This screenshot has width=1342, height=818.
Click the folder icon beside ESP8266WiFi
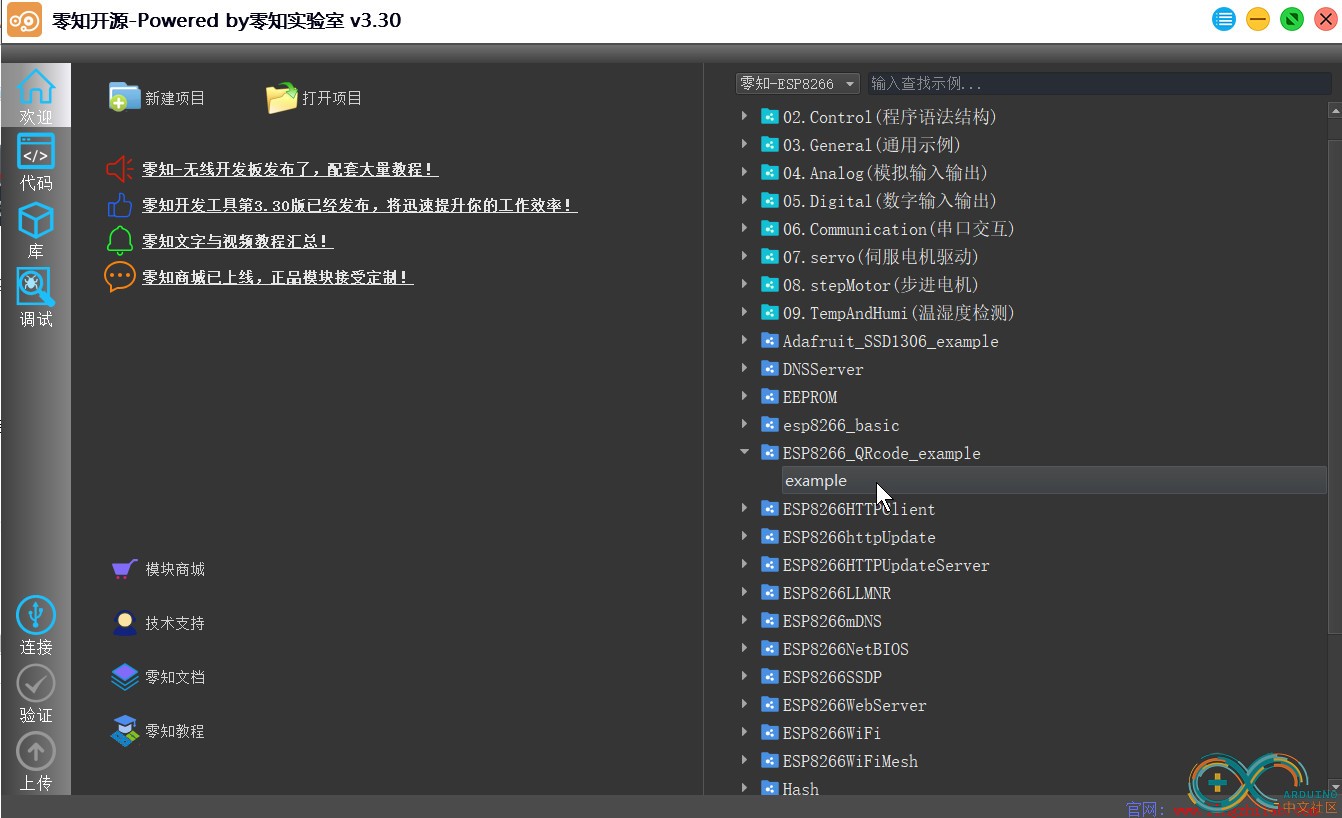(x=770, y=732)
